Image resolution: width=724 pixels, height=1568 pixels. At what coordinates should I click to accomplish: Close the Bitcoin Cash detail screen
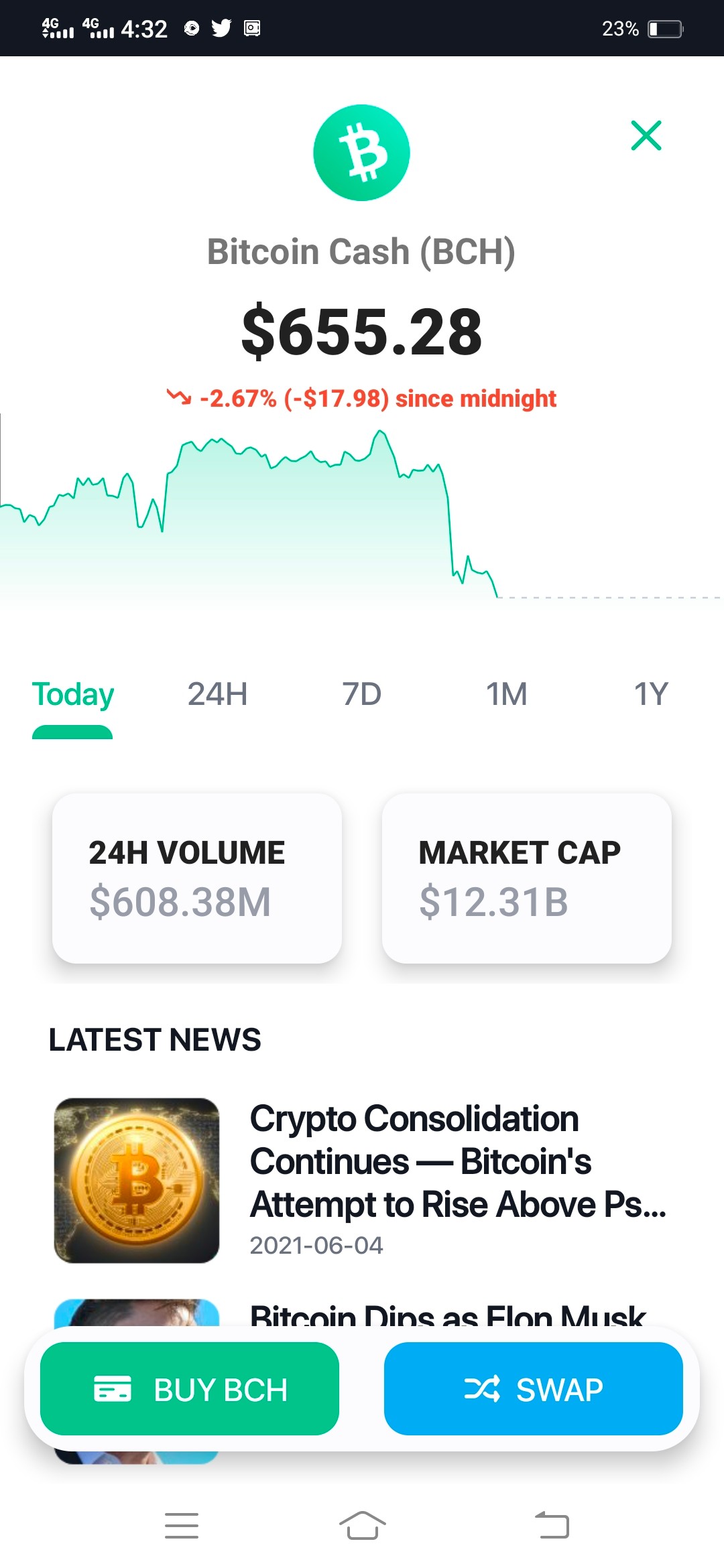click(646, 135)
